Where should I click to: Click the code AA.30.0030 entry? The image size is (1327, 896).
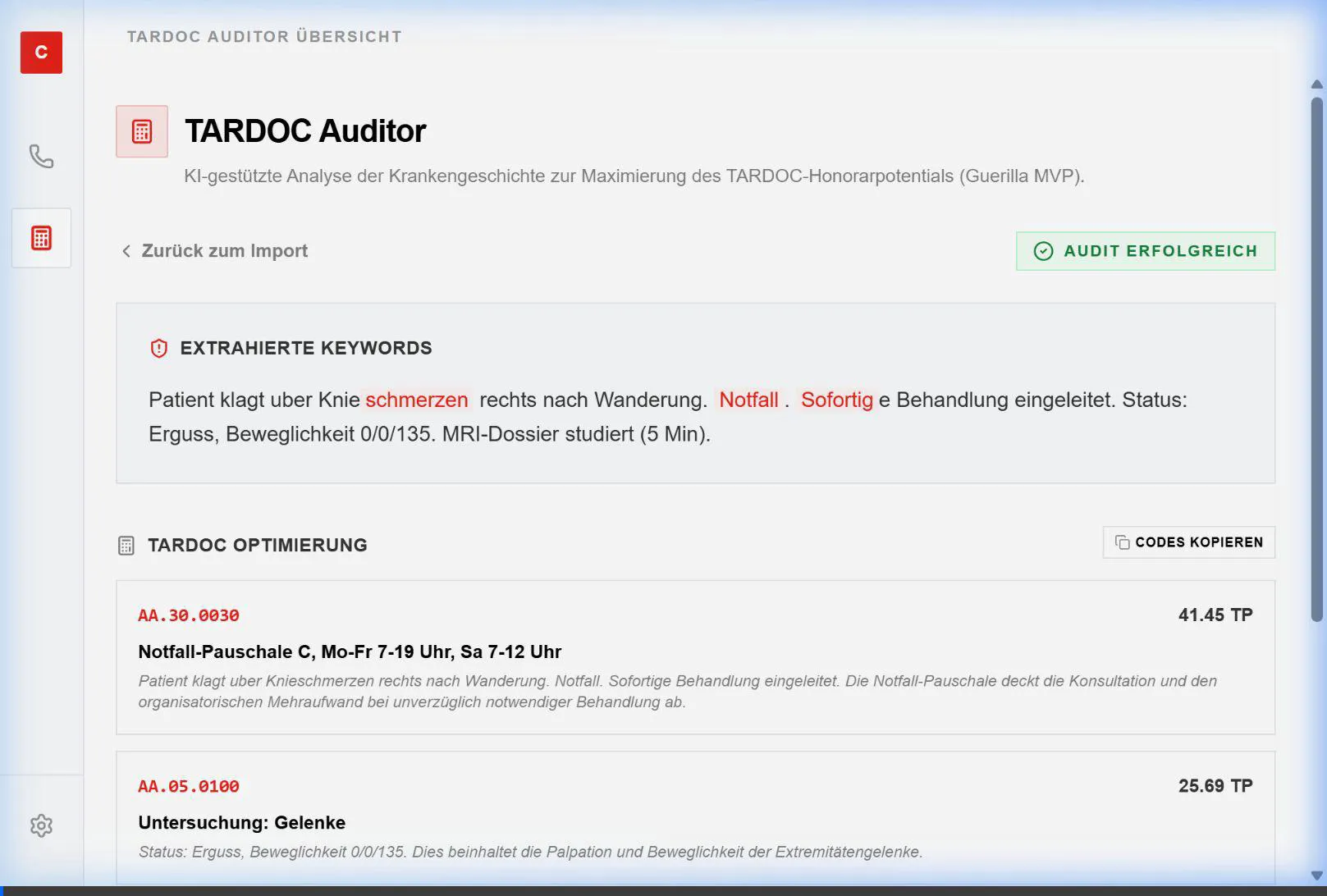click(188, 615)
